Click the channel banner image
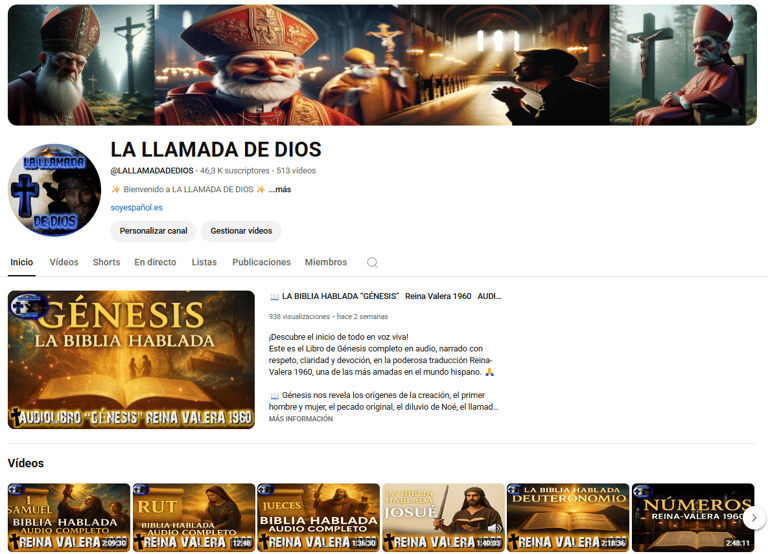The width and height of the screenshot is (768, 554). [x=382, y=65]
